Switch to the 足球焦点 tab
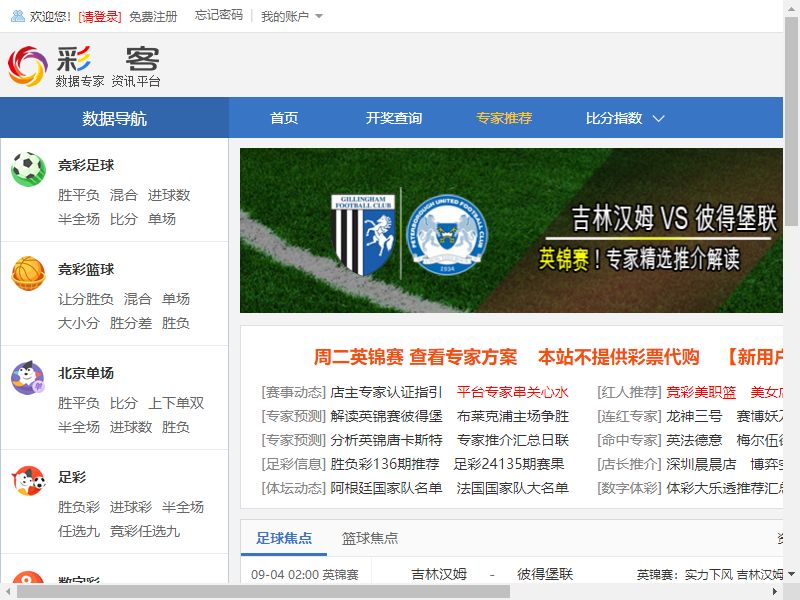The height and width of the screenshot is (600, 800). point(284,538)
